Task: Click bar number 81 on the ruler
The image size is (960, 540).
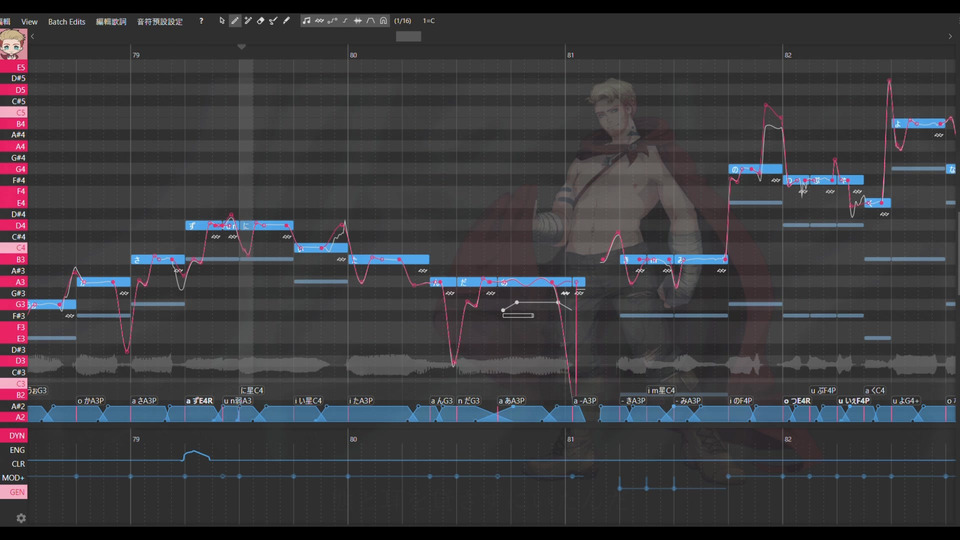Action: click(x=571, y=55)
